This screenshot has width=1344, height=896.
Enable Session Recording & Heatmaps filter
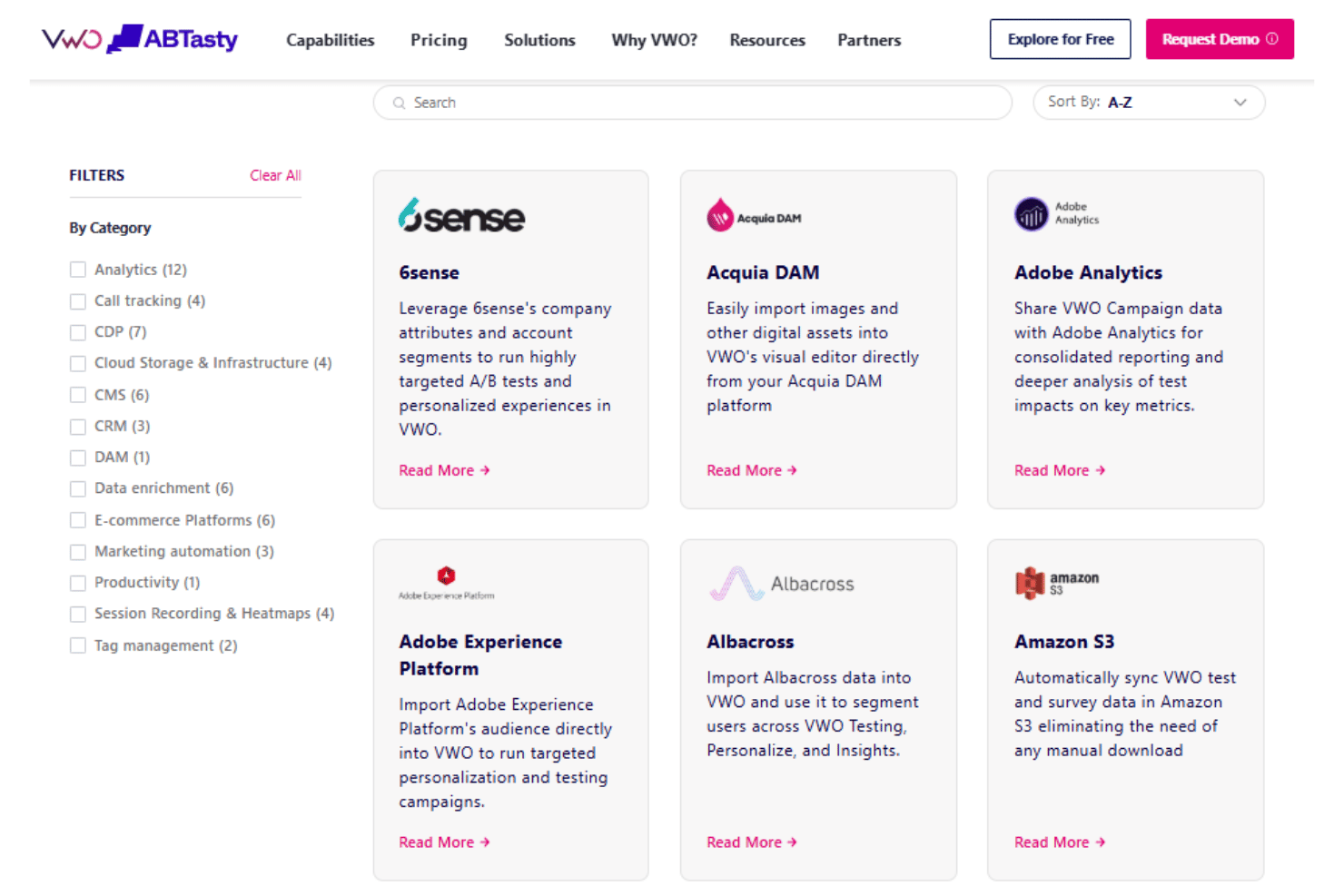pos(78,615)
